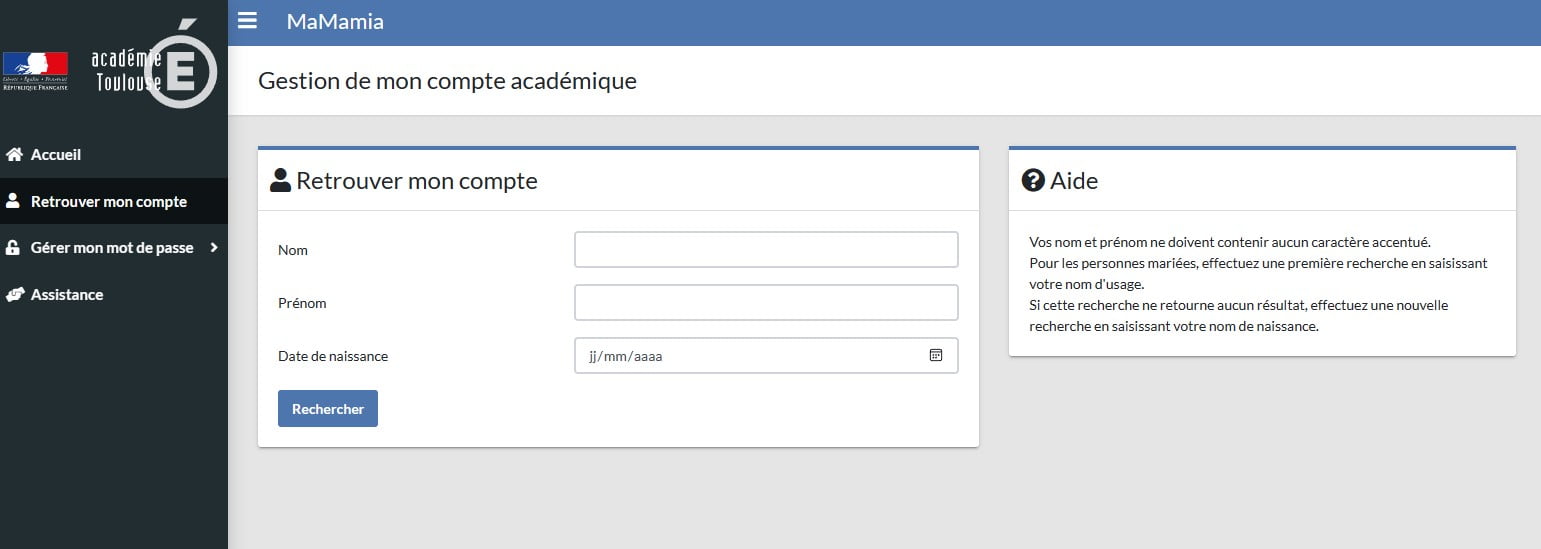Click the MaMamia title link
This screenshot has width=1541, height=549.
[x=335, y=21]
